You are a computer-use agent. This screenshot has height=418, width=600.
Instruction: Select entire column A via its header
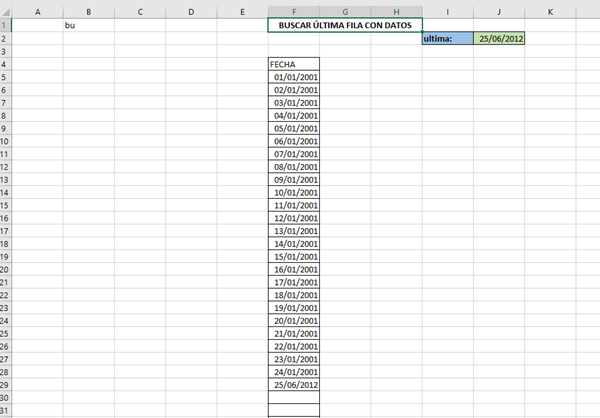[38, 12]
